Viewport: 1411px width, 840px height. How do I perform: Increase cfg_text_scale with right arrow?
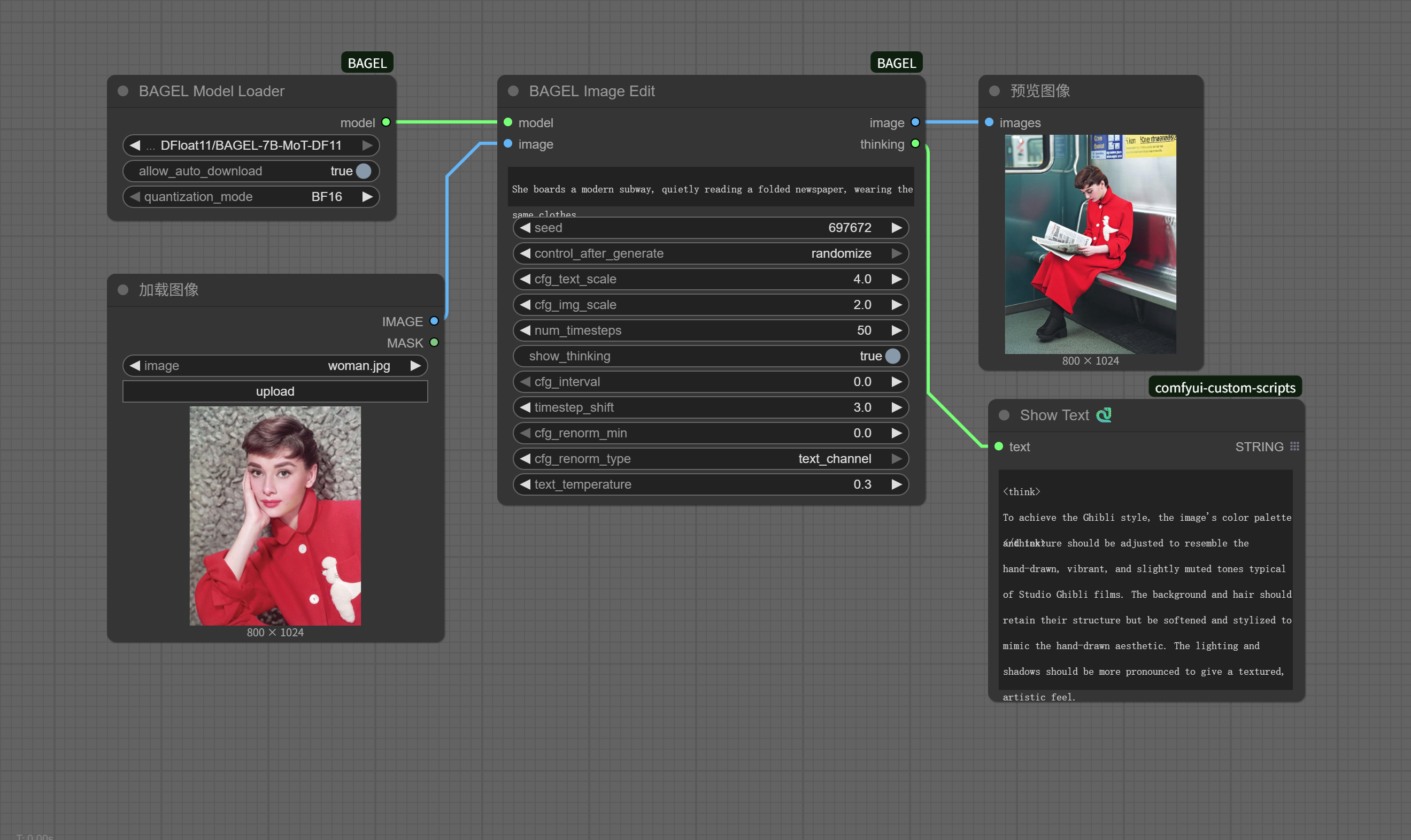click(897, 279)
